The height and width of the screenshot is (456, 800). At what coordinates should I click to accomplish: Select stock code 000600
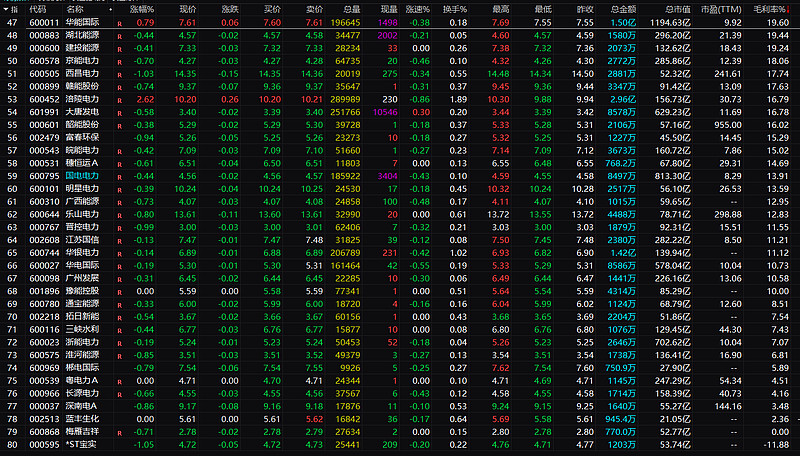coord(44,48)
